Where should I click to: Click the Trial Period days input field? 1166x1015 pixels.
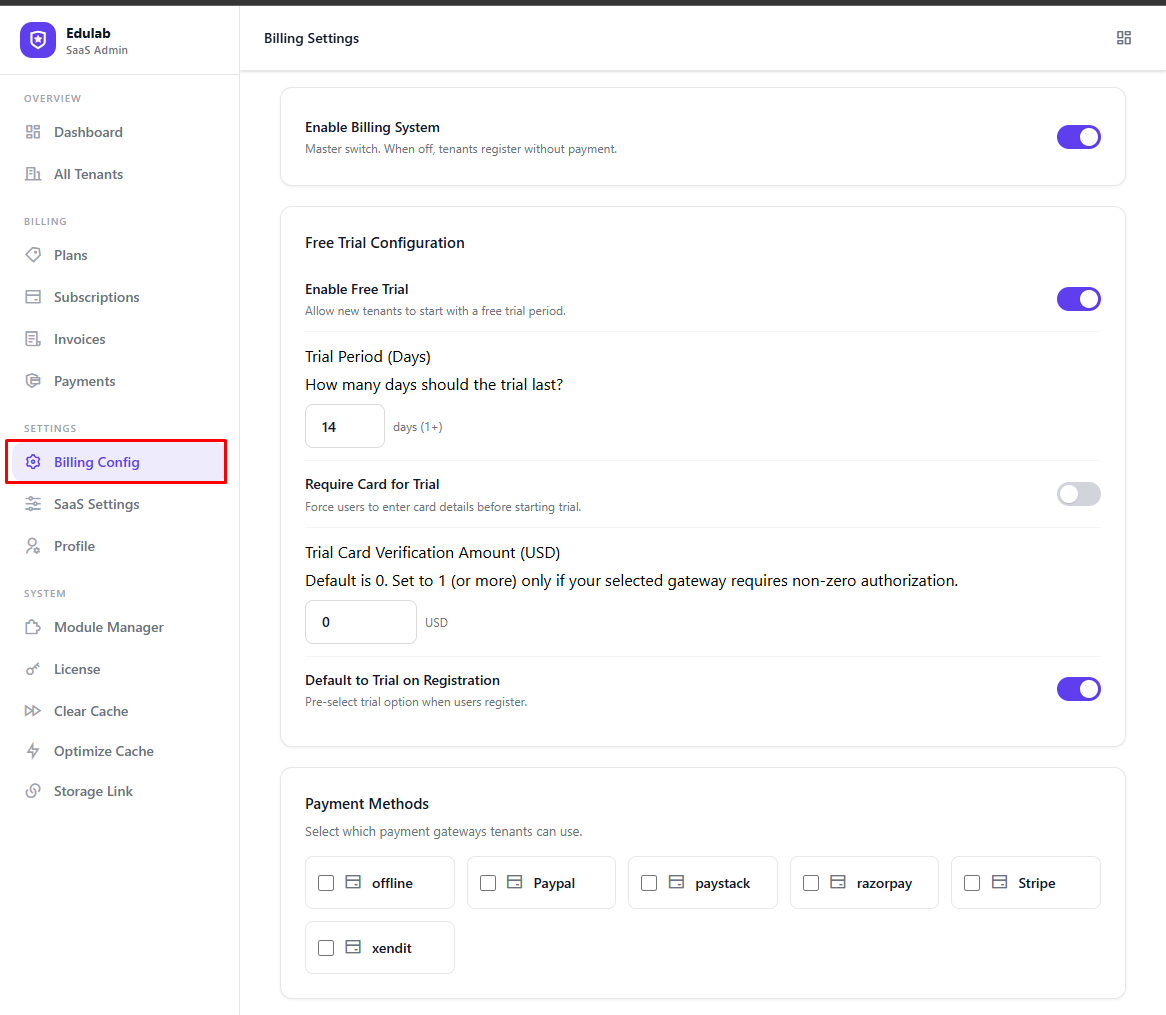[x=344, y=426]
